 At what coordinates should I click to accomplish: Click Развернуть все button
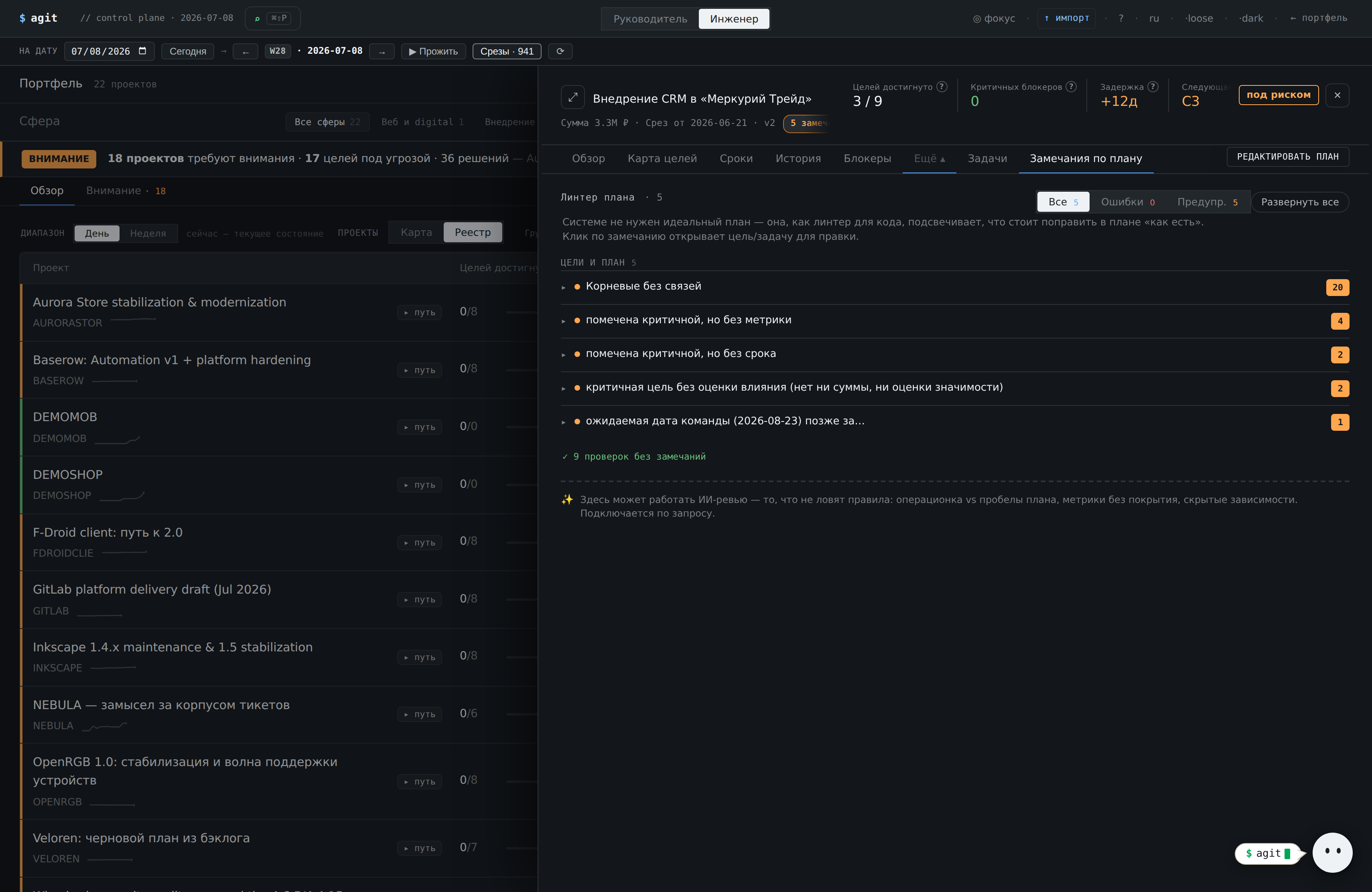pos(1300,202)
